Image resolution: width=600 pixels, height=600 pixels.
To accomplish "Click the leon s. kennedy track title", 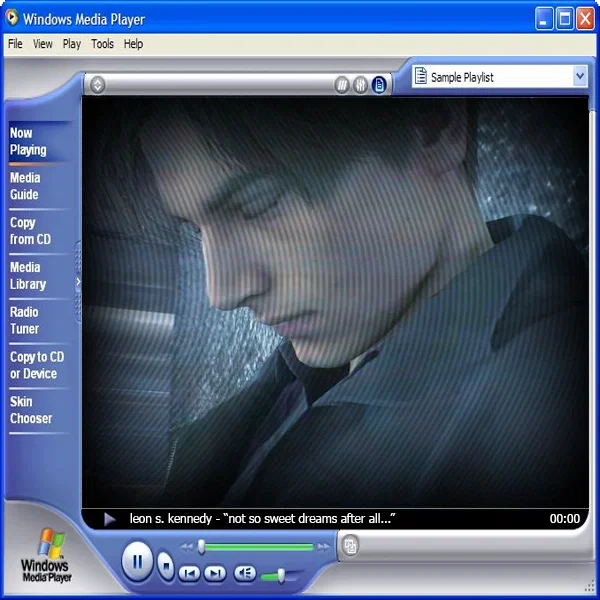I will click(x=262, y=518).
